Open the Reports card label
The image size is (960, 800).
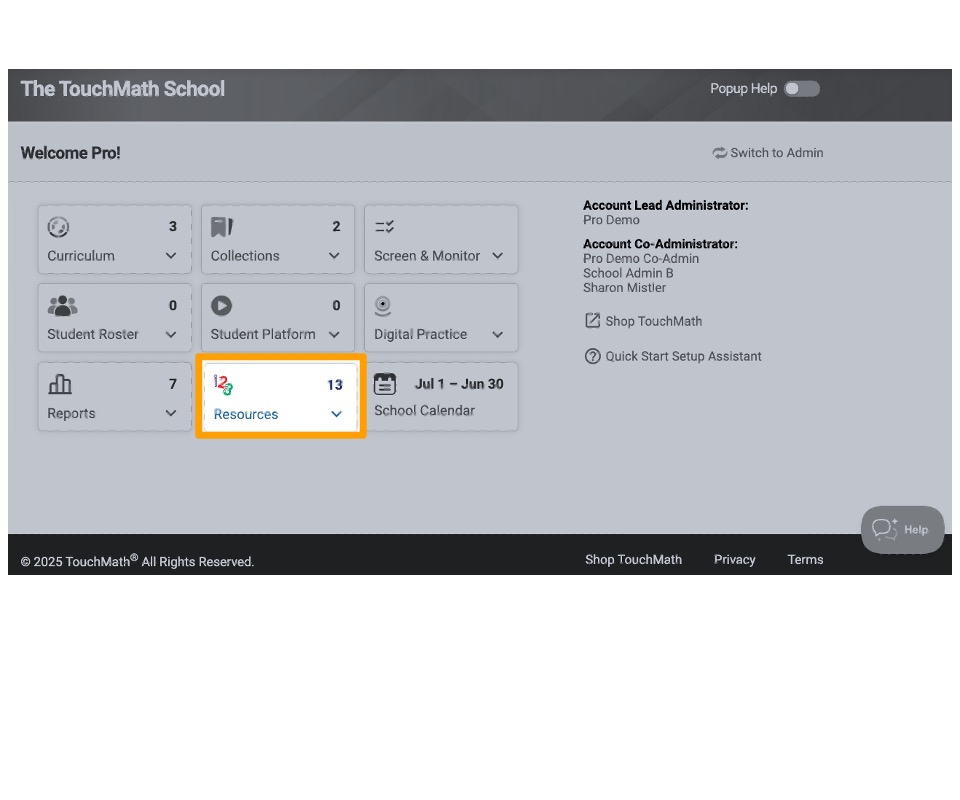(72, 414)
